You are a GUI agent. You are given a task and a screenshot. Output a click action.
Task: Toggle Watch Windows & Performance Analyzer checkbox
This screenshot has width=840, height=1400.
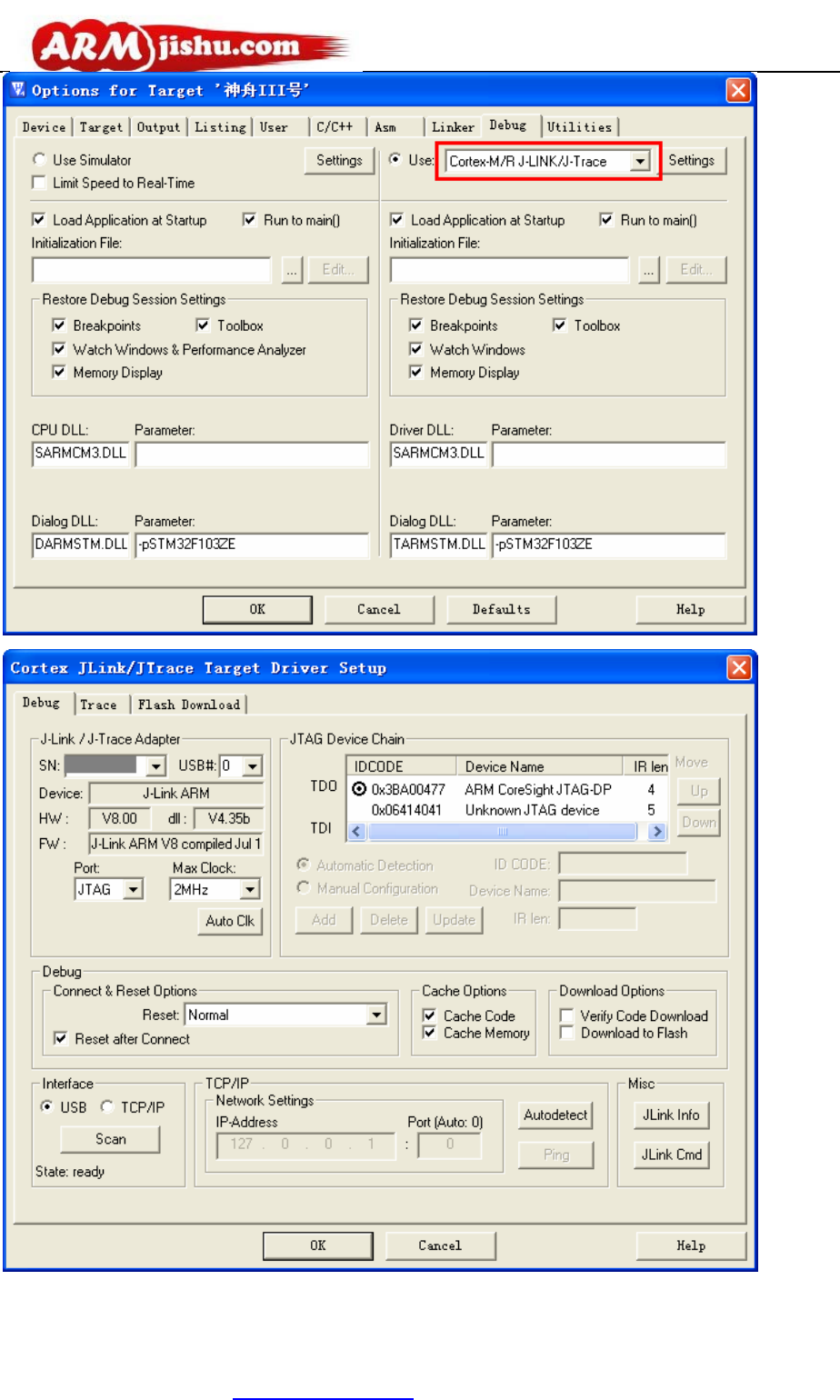[x=59, y=349]
